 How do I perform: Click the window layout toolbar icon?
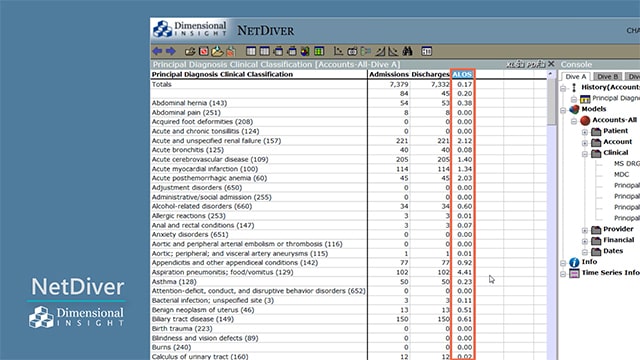[x=427, y=51]
